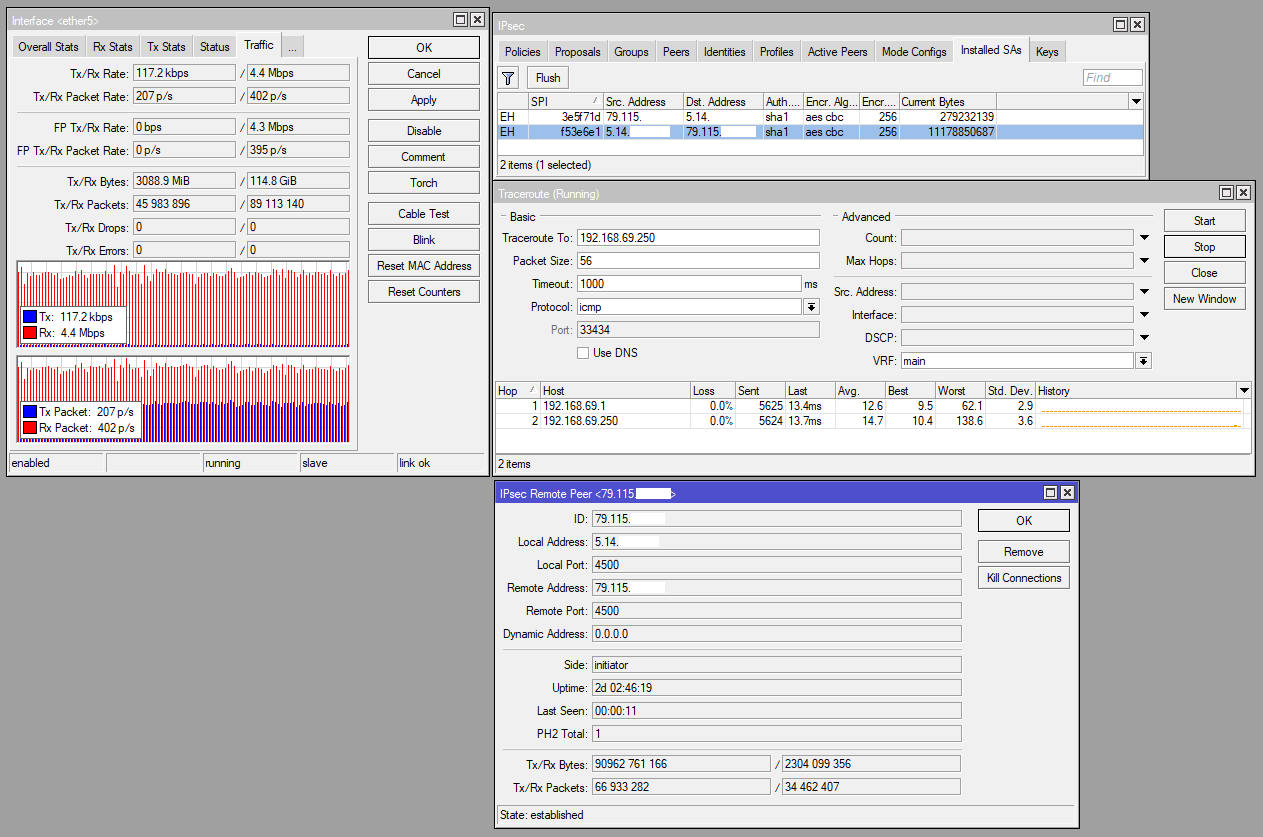Switch to the Tx Stats tab
1263x837 pixels.
(166, 47)
